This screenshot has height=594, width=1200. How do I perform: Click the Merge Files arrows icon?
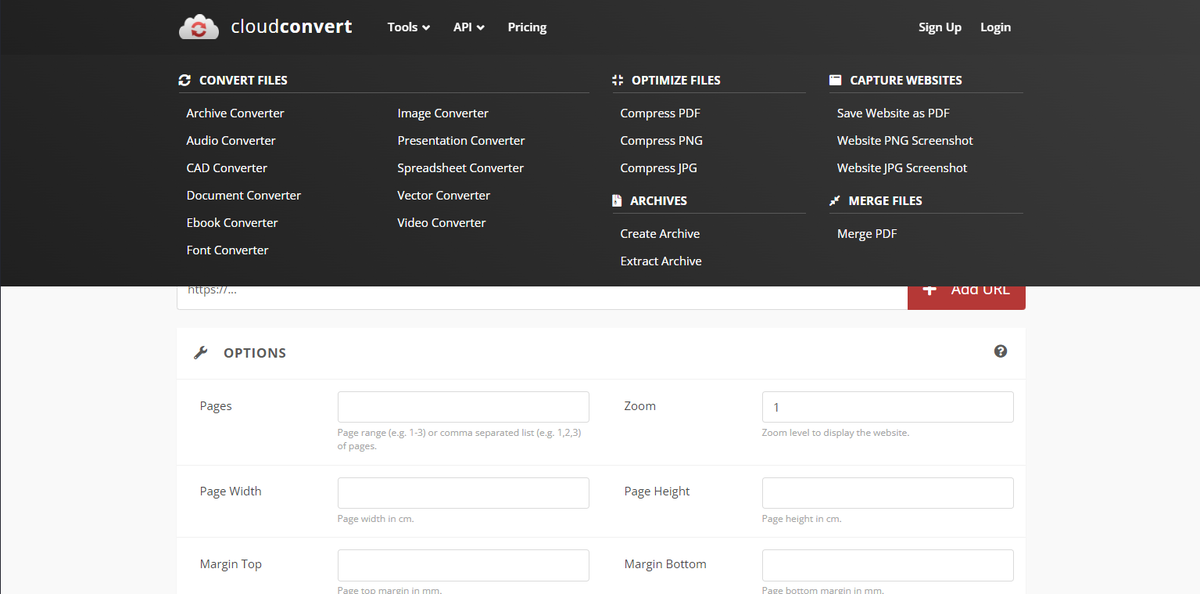pos(835,201)
